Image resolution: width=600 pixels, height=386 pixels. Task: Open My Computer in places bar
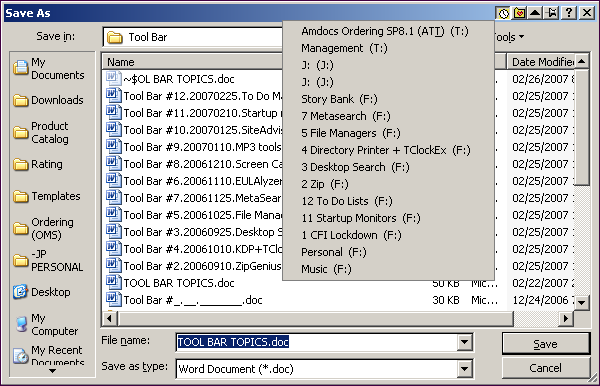[47, 324]
